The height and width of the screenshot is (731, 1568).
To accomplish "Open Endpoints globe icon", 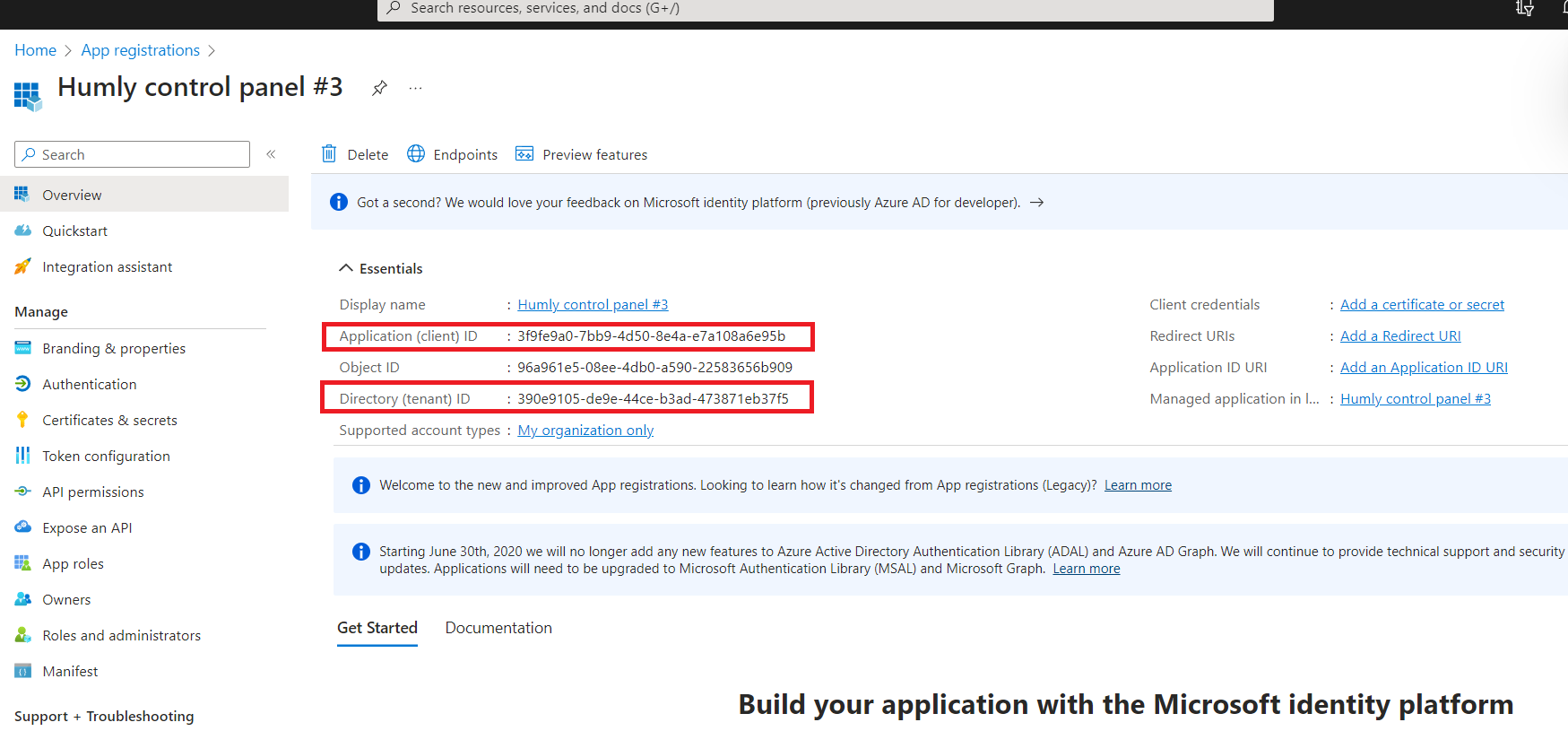I will (x=416, y=154).
